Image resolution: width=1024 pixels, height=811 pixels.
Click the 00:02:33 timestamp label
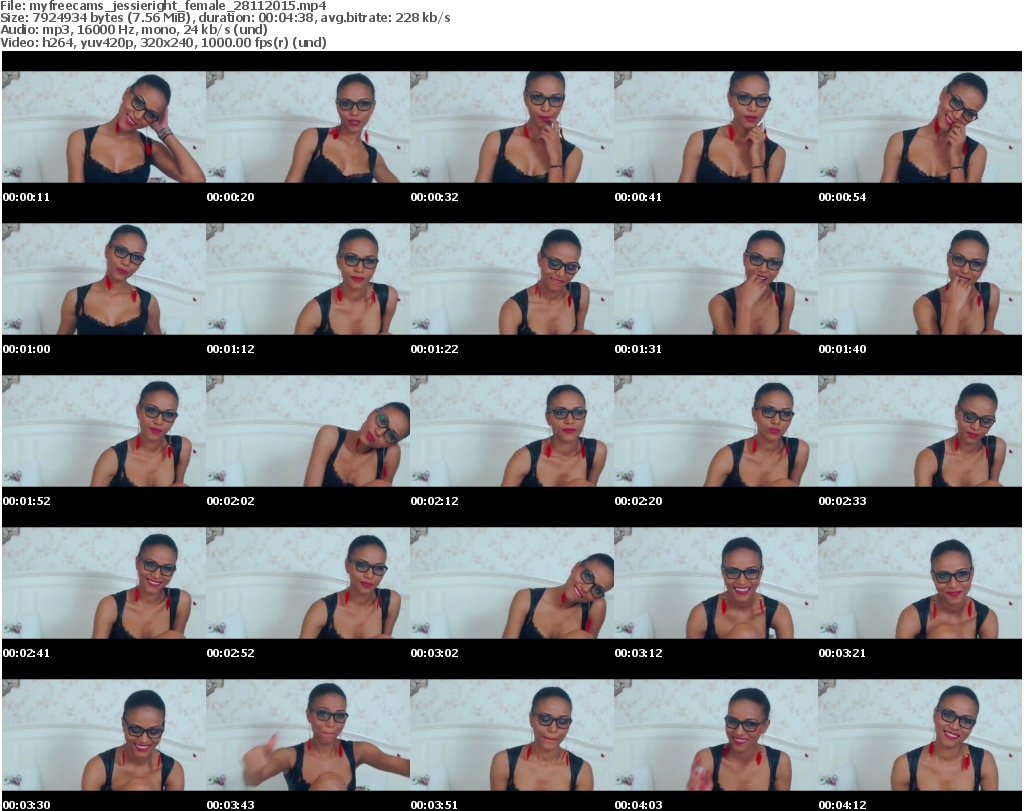pyautogui.click(x=842, y=501)
